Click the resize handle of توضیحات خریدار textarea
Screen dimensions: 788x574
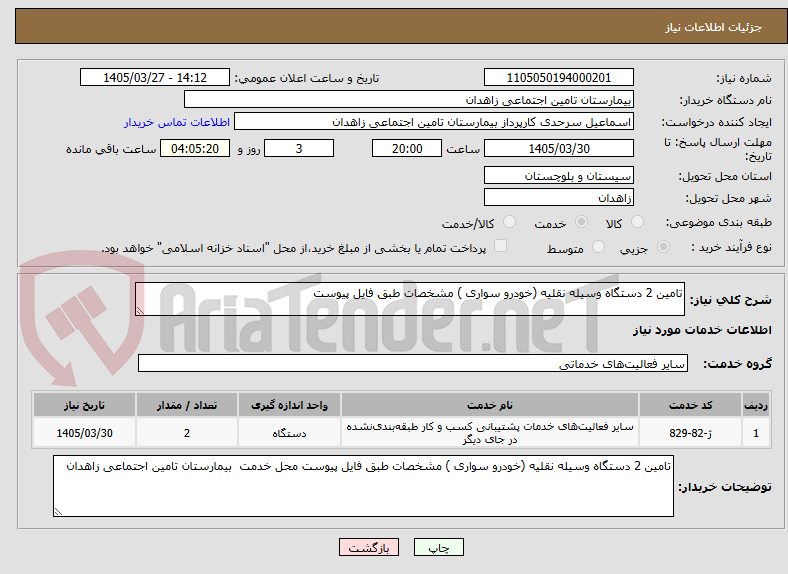coord(58,512)
